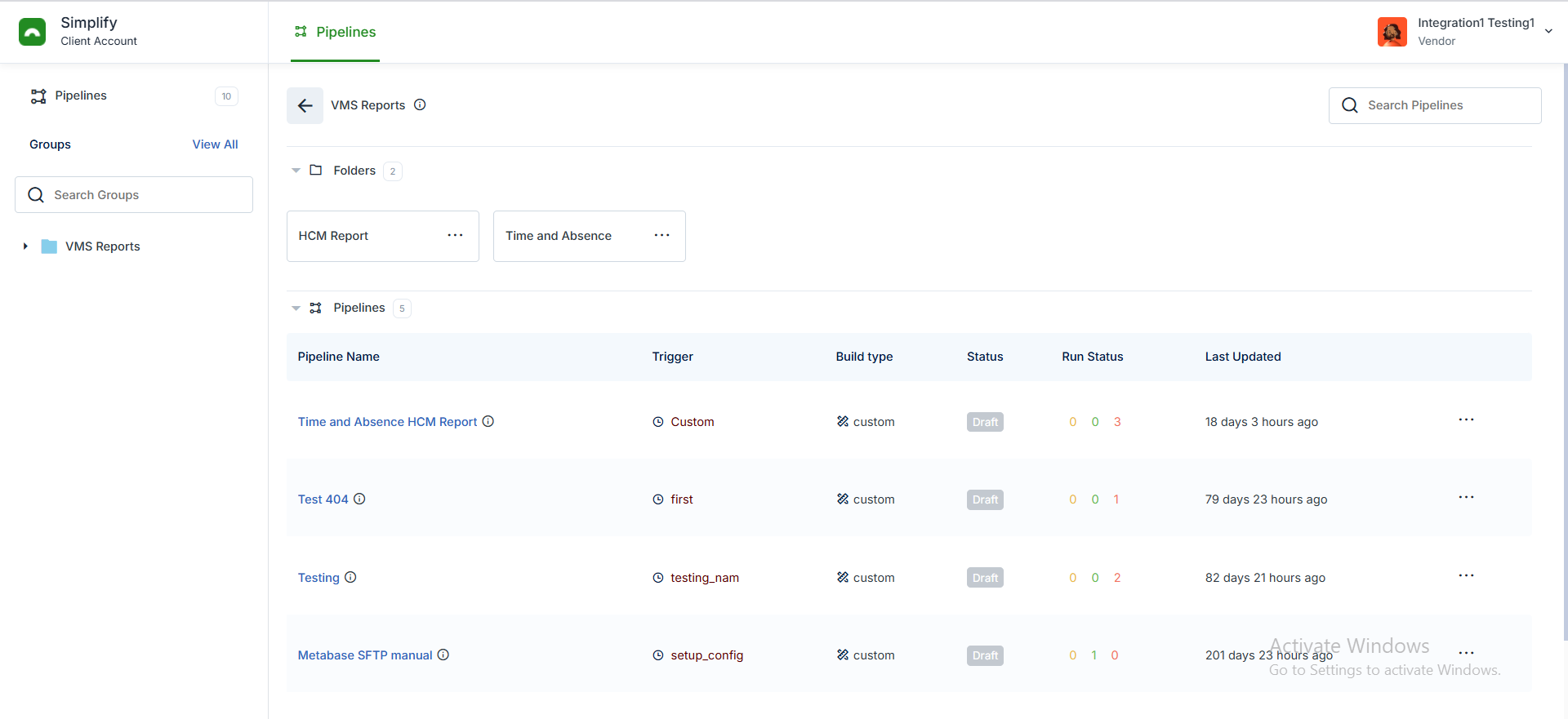Open the Pipelines tab in top bar
Screen dimensions: 1568x719
[x=336, y=32]
